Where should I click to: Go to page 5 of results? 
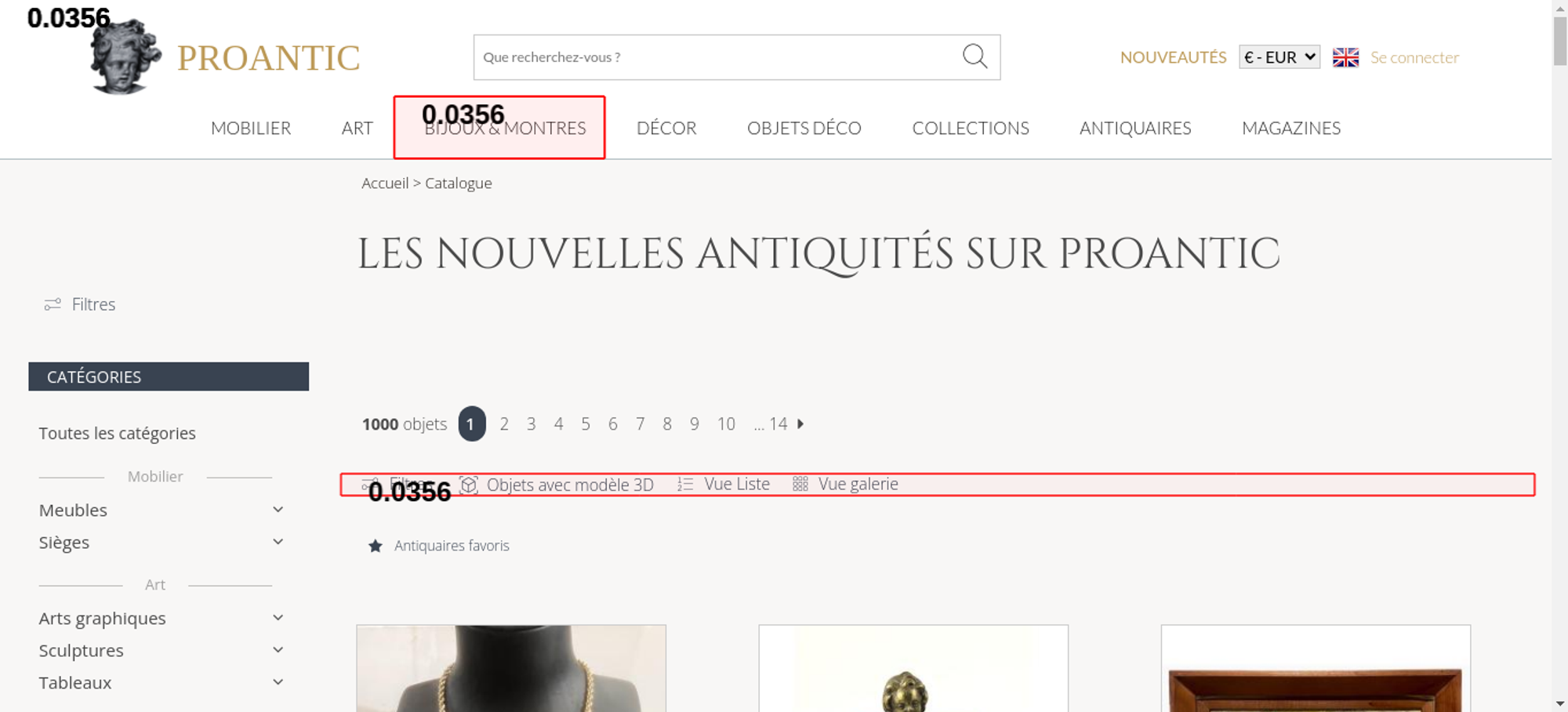click(586, 424)
